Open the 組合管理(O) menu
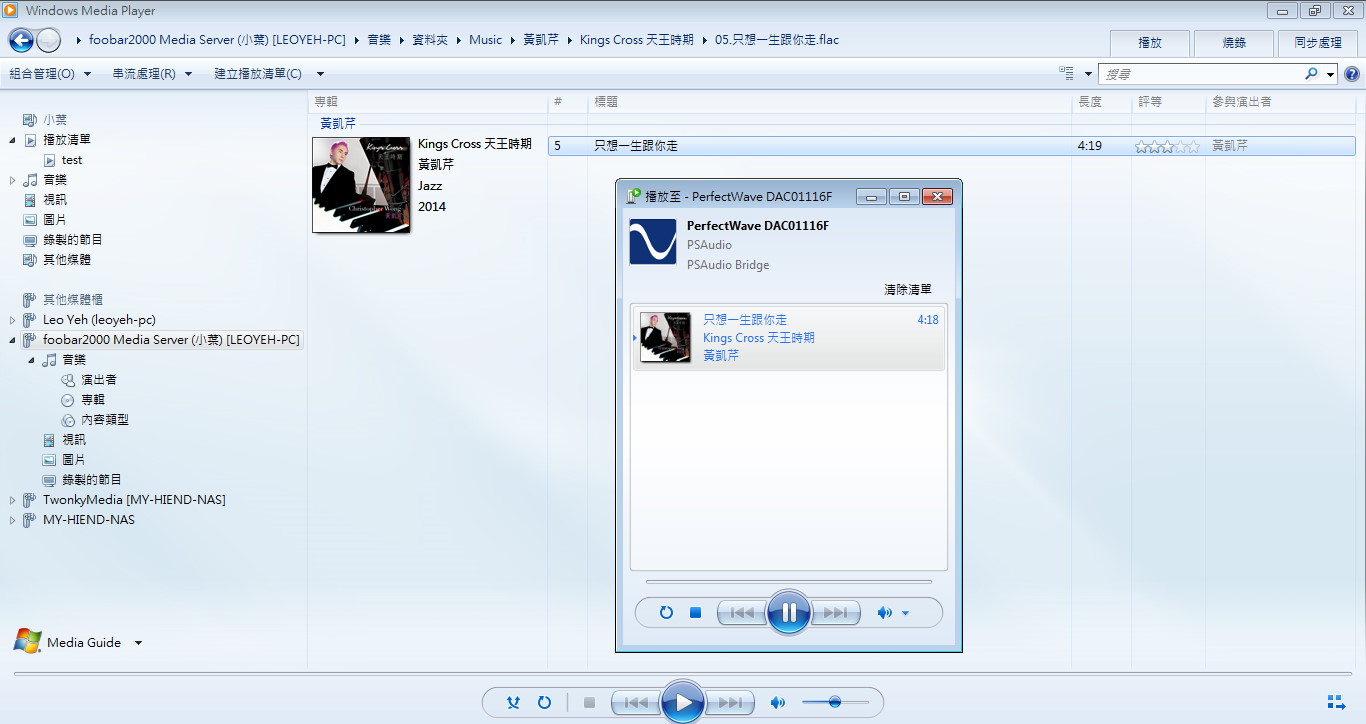The height and width of the screenshot is (724, 1366). [x=50, y=74]
